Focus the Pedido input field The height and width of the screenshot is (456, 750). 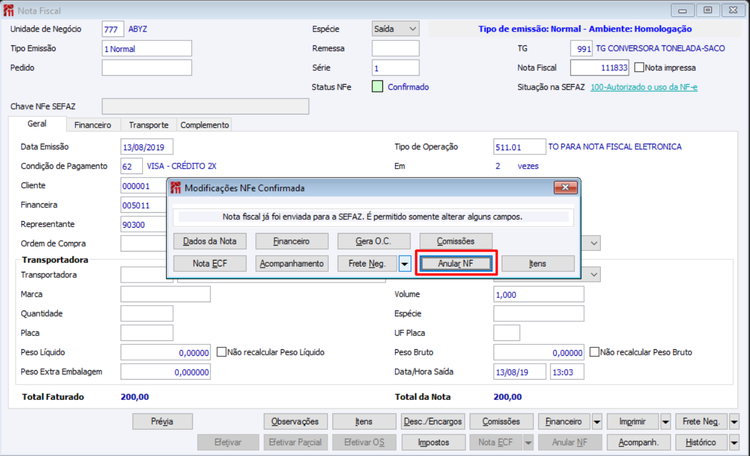(147, 67)
